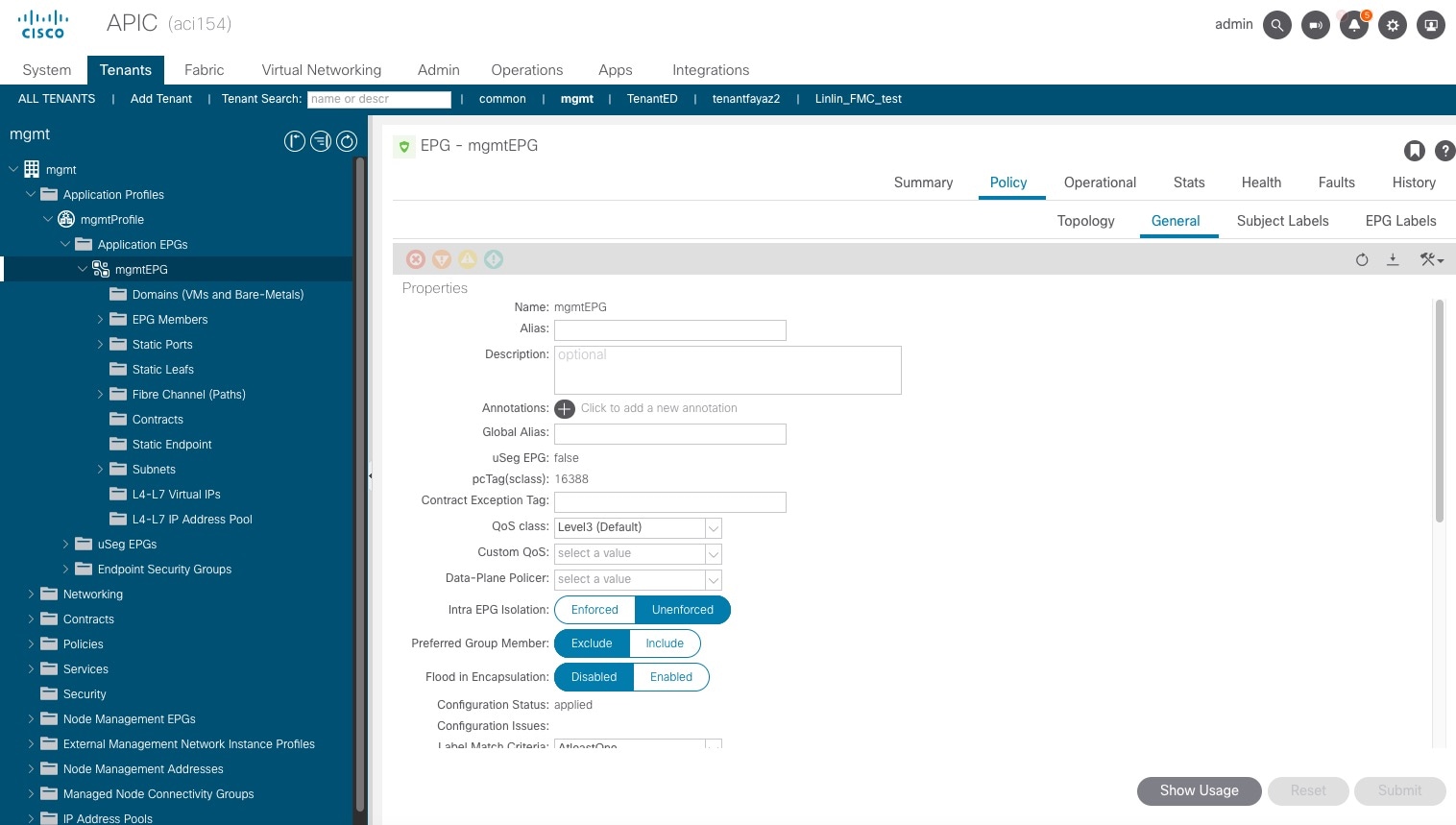Open the settings gear menu
The width and height of the screenshot is (1456, 825).
(1393, 25)
